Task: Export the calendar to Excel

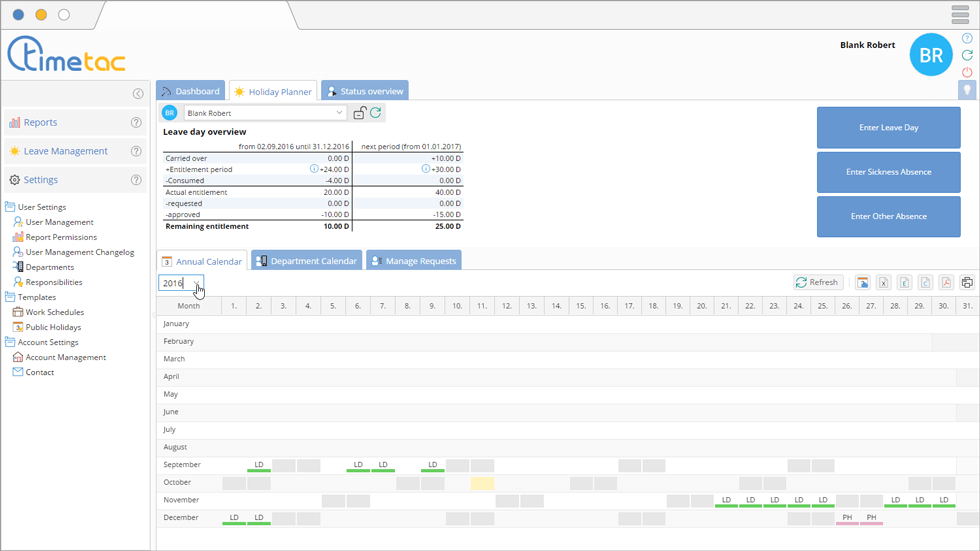Action: click(883, 283)
